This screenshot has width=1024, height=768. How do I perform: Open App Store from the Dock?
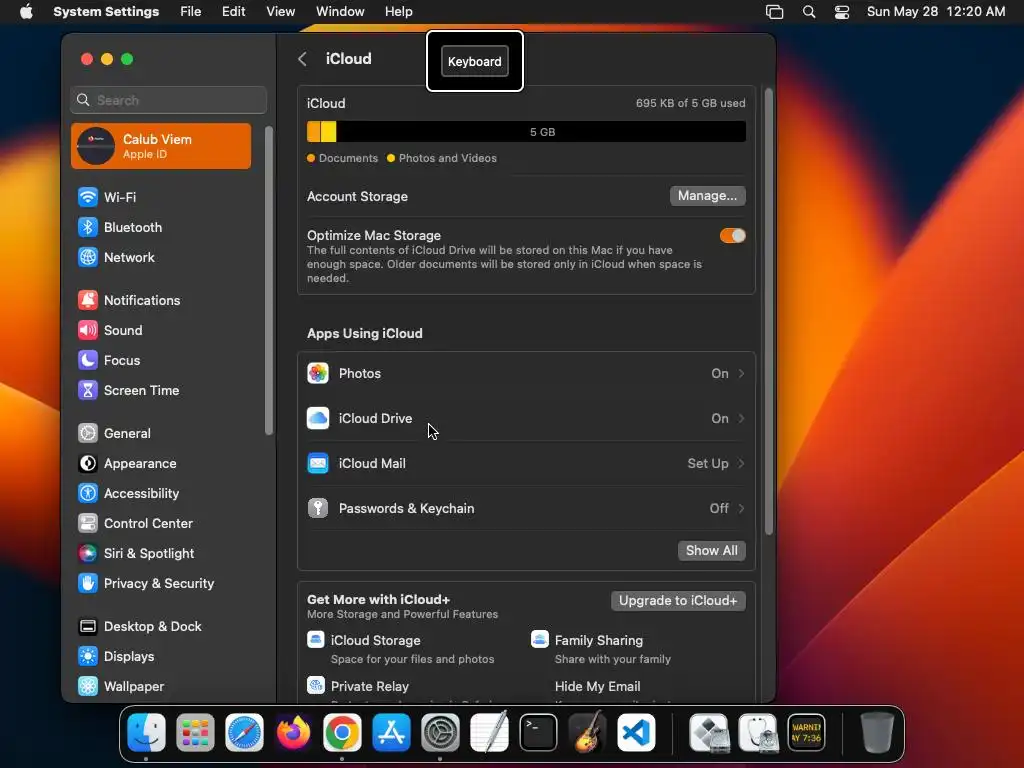tap(391, 733)
